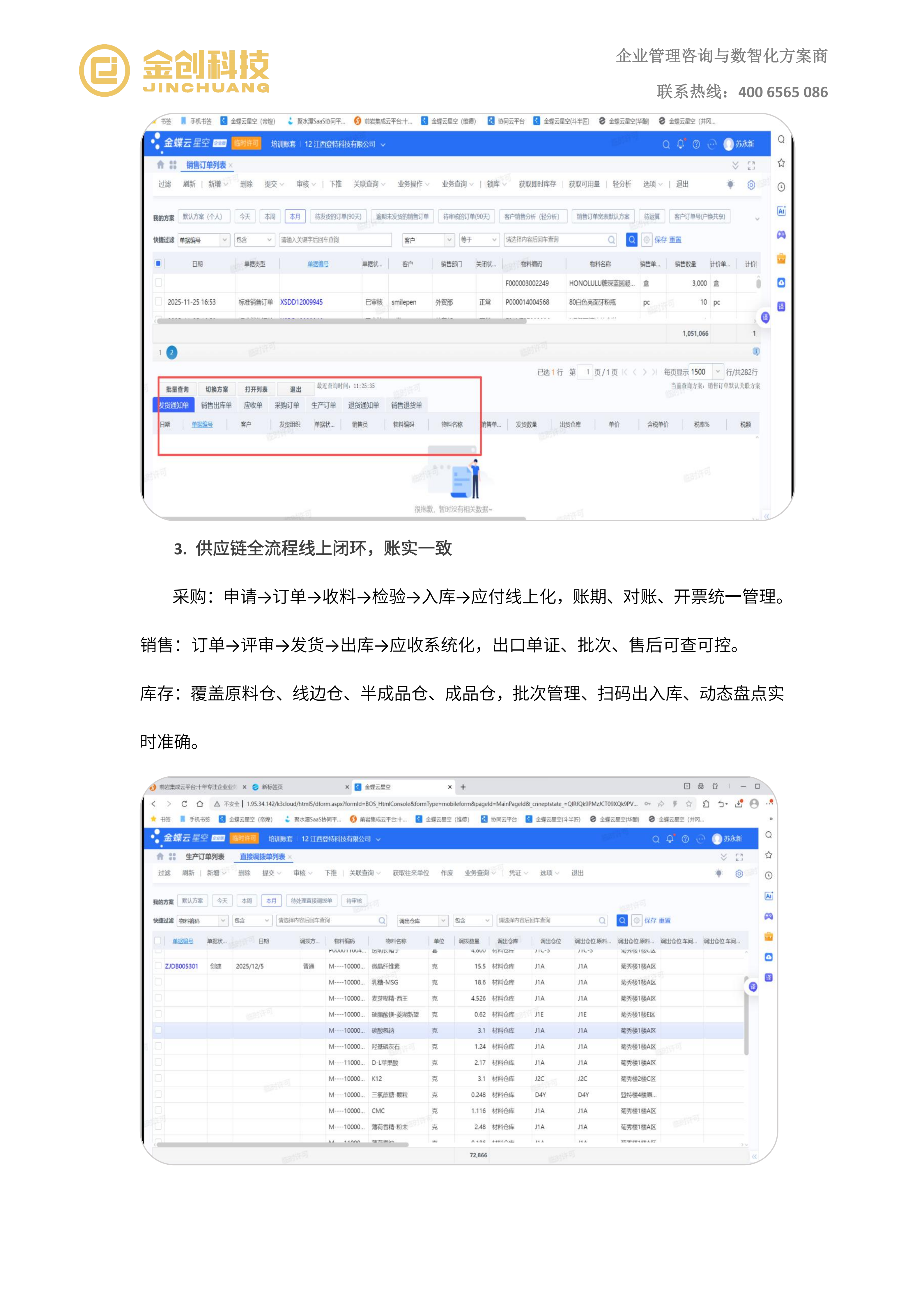
Task: Click search icon in sales order screenshot header
Action: pos(665,144)
